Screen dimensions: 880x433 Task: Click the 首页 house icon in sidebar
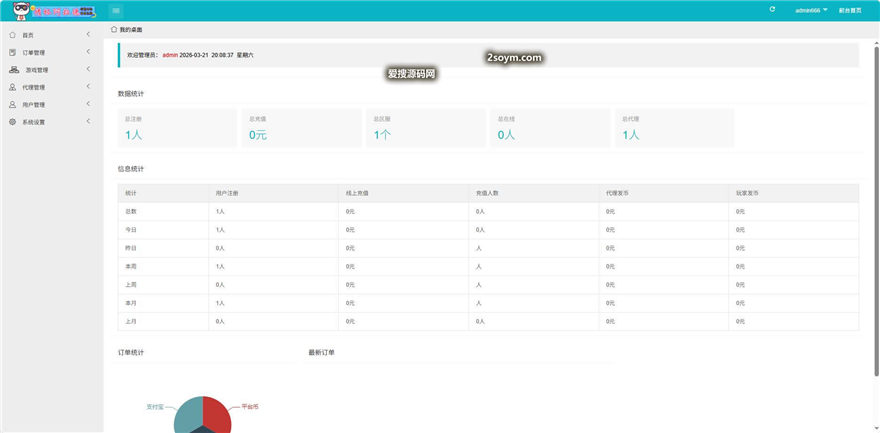click(x=12, y=35)
